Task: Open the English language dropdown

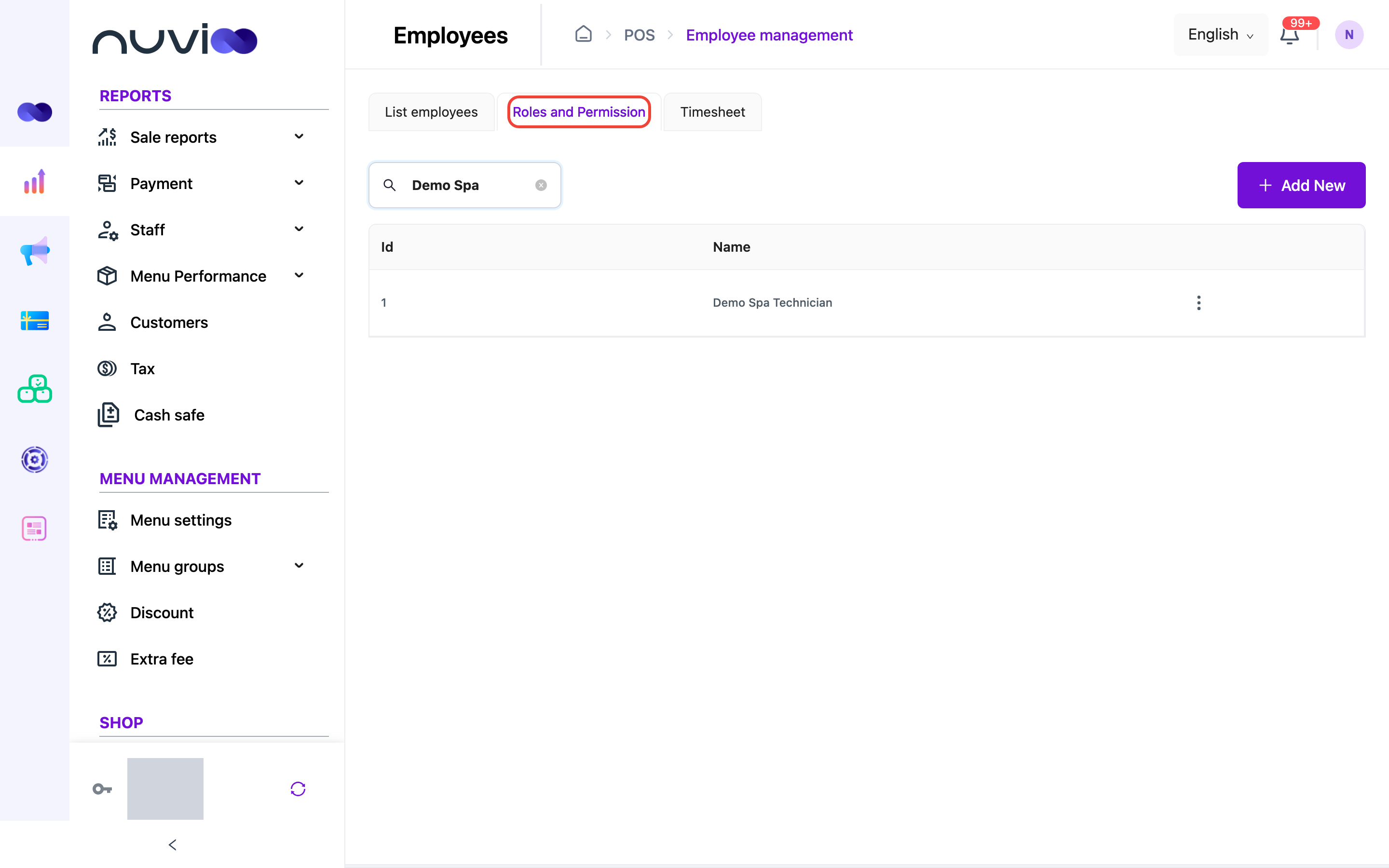Action: pos(1221,34)
